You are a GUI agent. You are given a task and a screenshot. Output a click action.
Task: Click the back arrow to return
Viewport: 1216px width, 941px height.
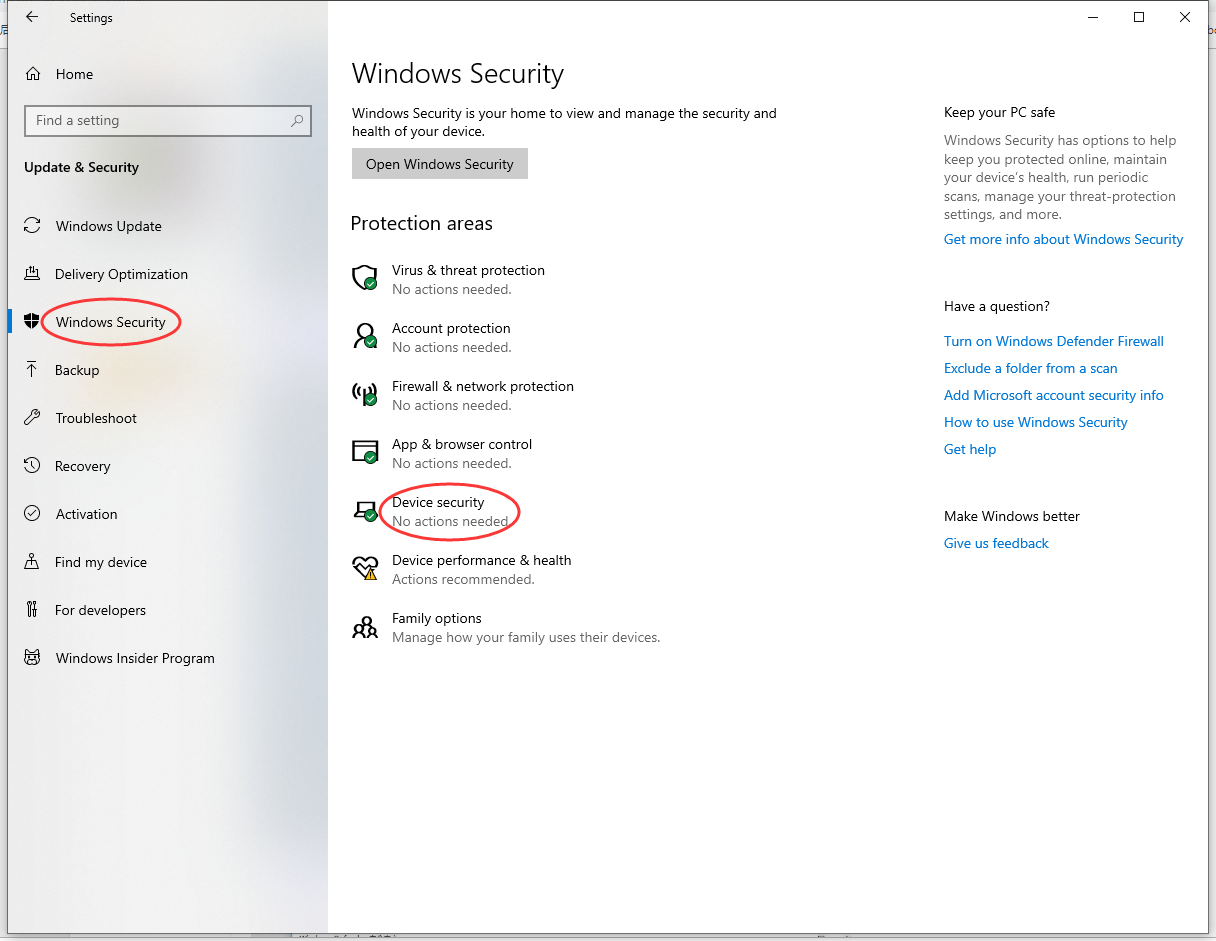pos(31,17)
